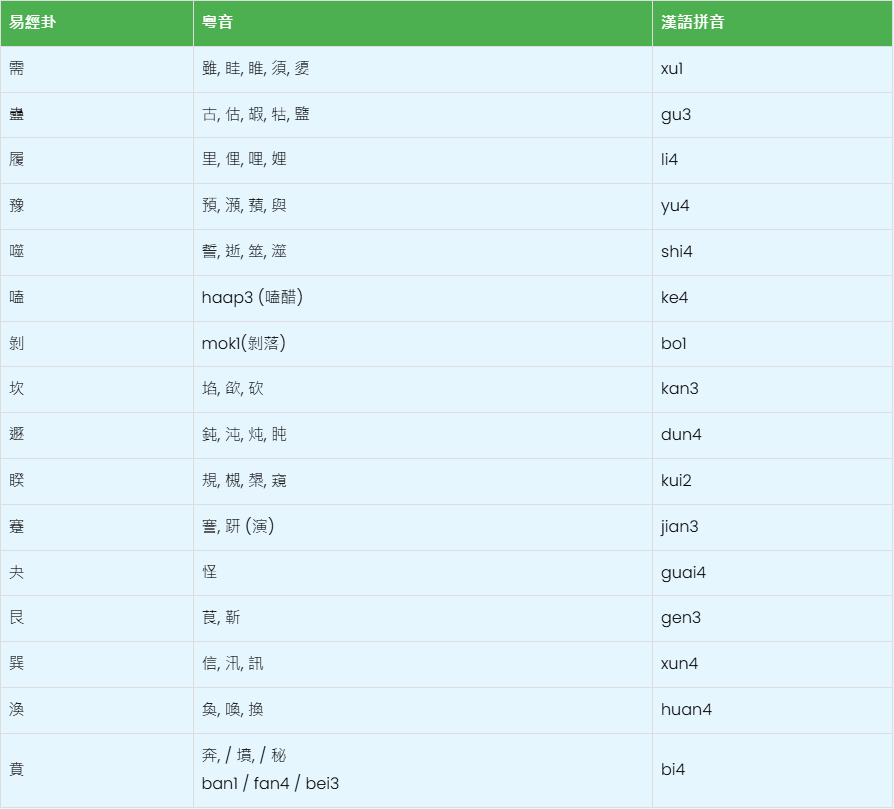This screenshot has width=894, height=809.
Task: Select the gen3 pinyin cell
Action: click(773, 619)
